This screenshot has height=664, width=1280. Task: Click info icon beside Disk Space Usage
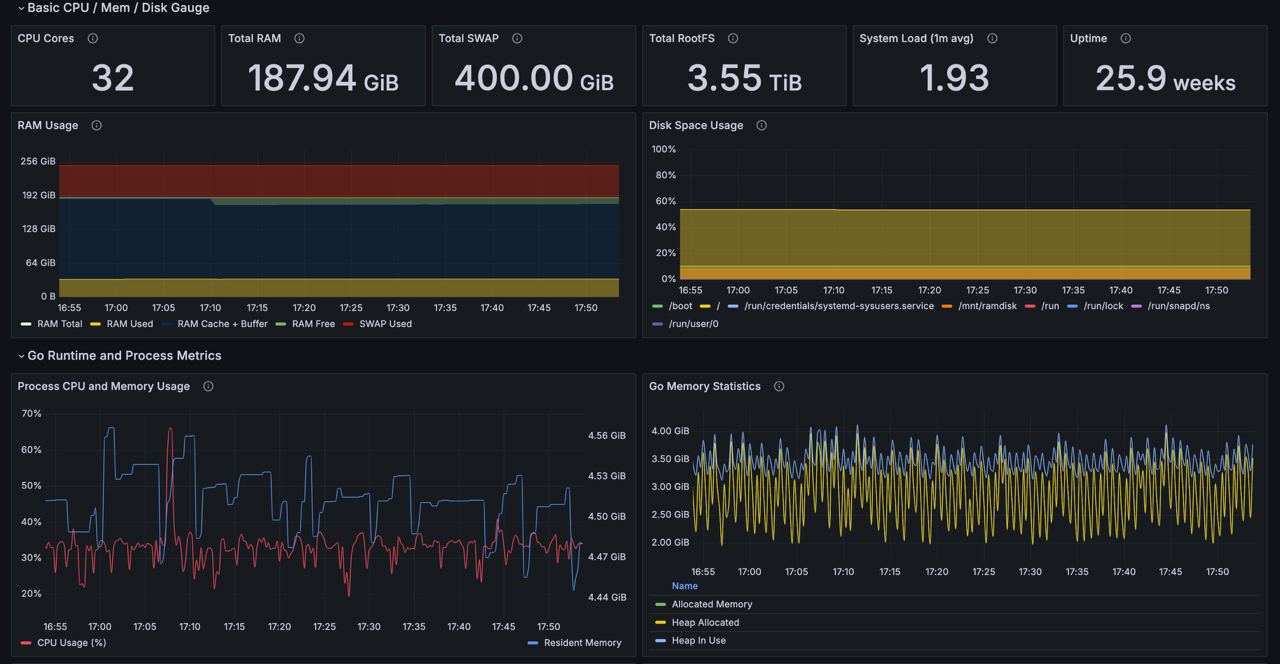pos(761,125)
